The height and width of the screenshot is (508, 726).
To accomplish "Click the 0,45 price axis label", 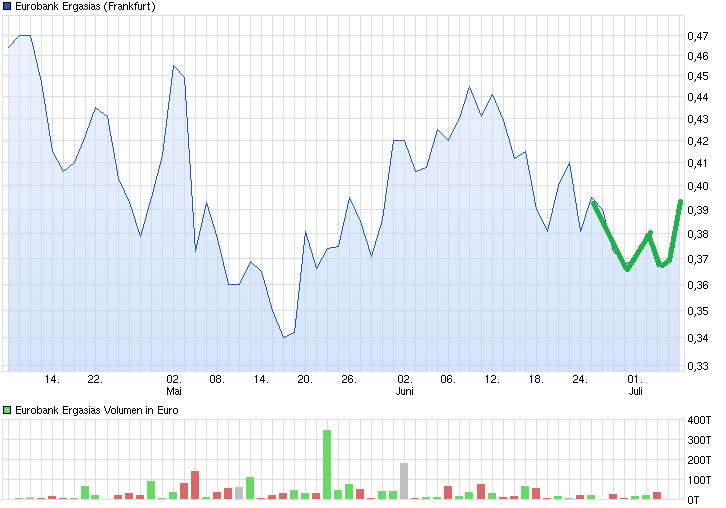I will point(698,76).
